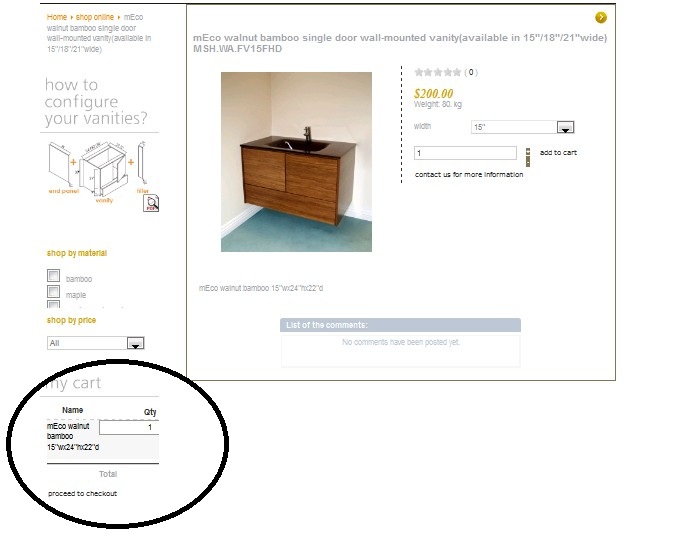Open the width dropdown showing 15"
681x539 pixels.
click(522, 127)
